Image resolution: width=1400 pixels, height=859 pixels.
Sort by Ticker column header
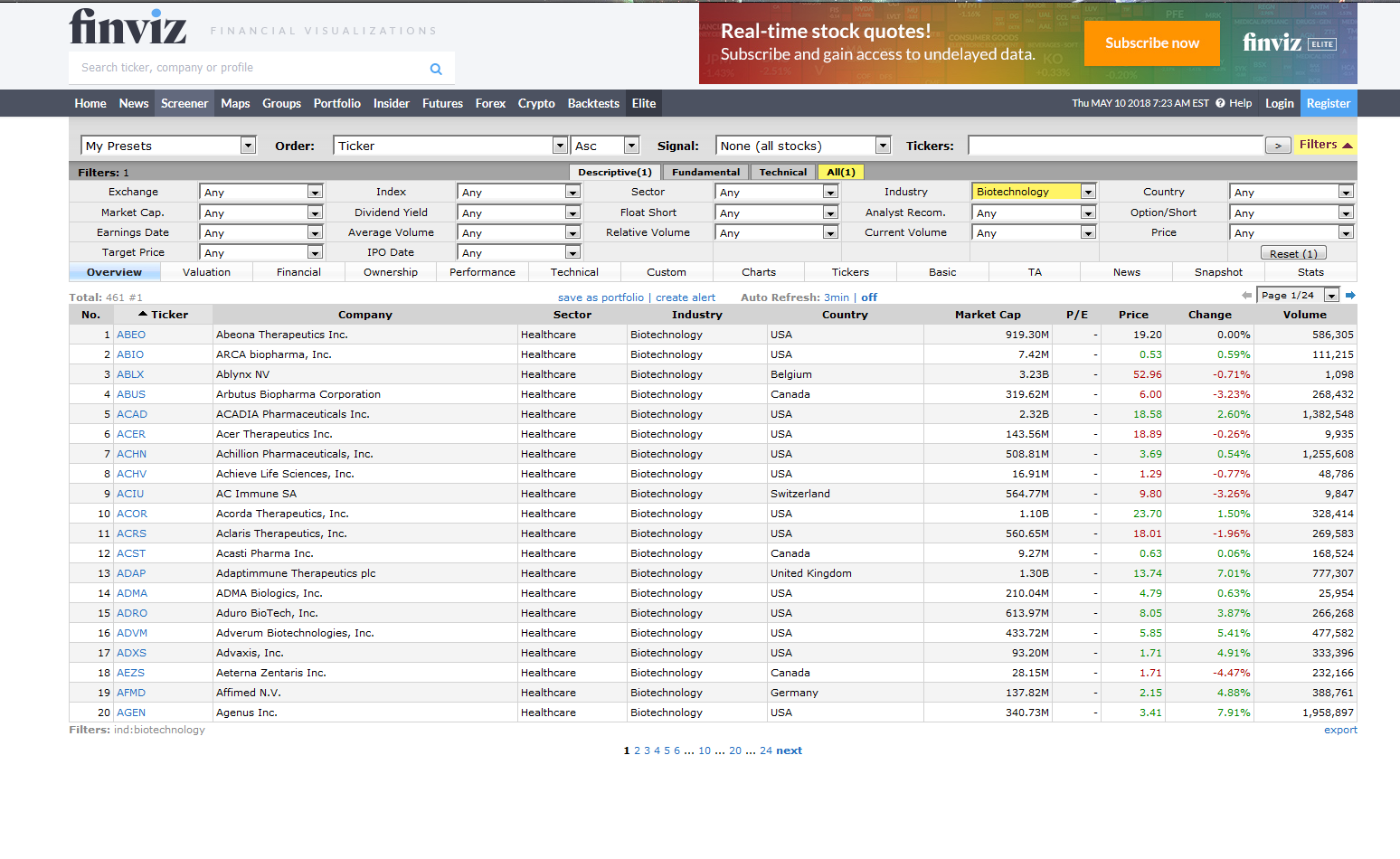pos(164,315)
